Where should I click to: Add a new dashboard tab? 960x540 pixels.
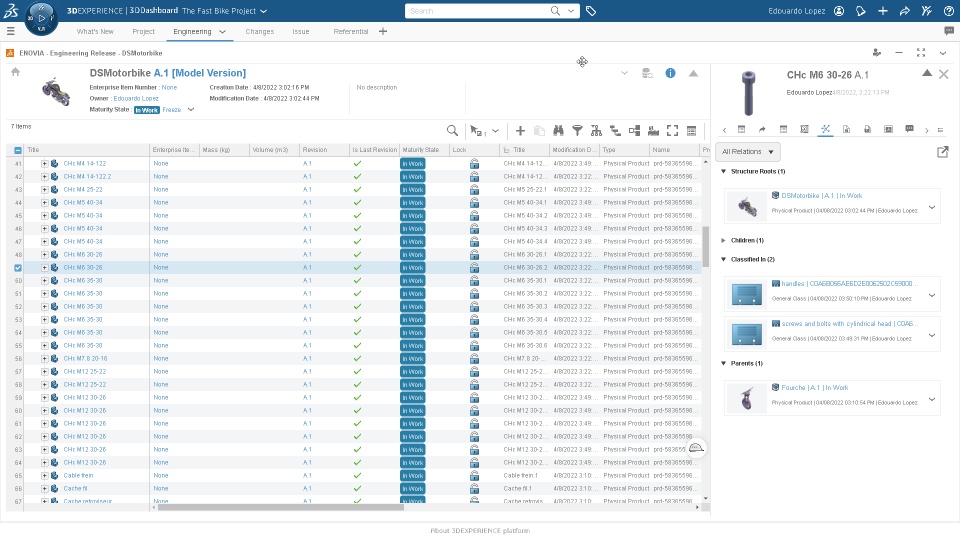(x=383, y=31)
